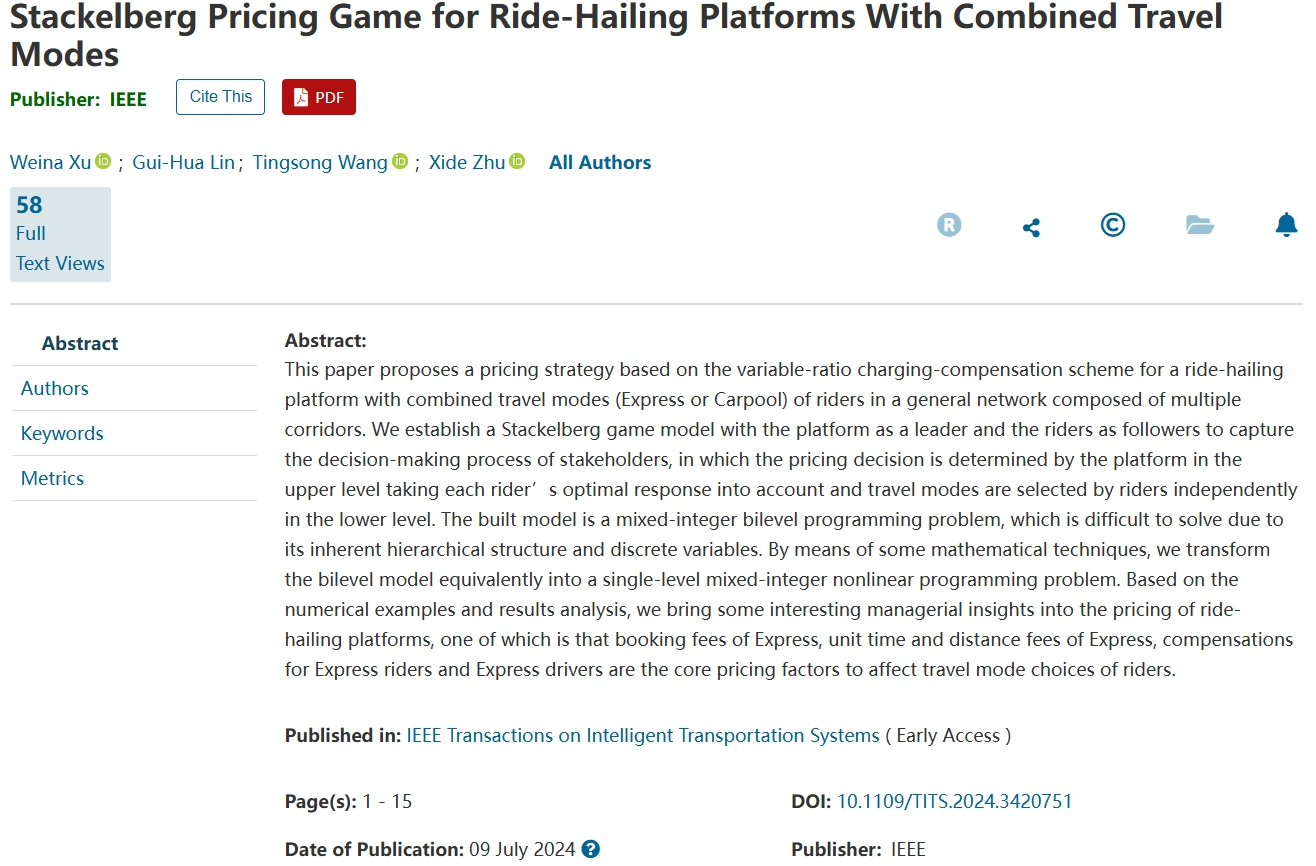Image resolution: width=1316 pixels, height=866 pixels.
Task: Click Xide Zhu's ORCID icon
Action: point(517,161)
